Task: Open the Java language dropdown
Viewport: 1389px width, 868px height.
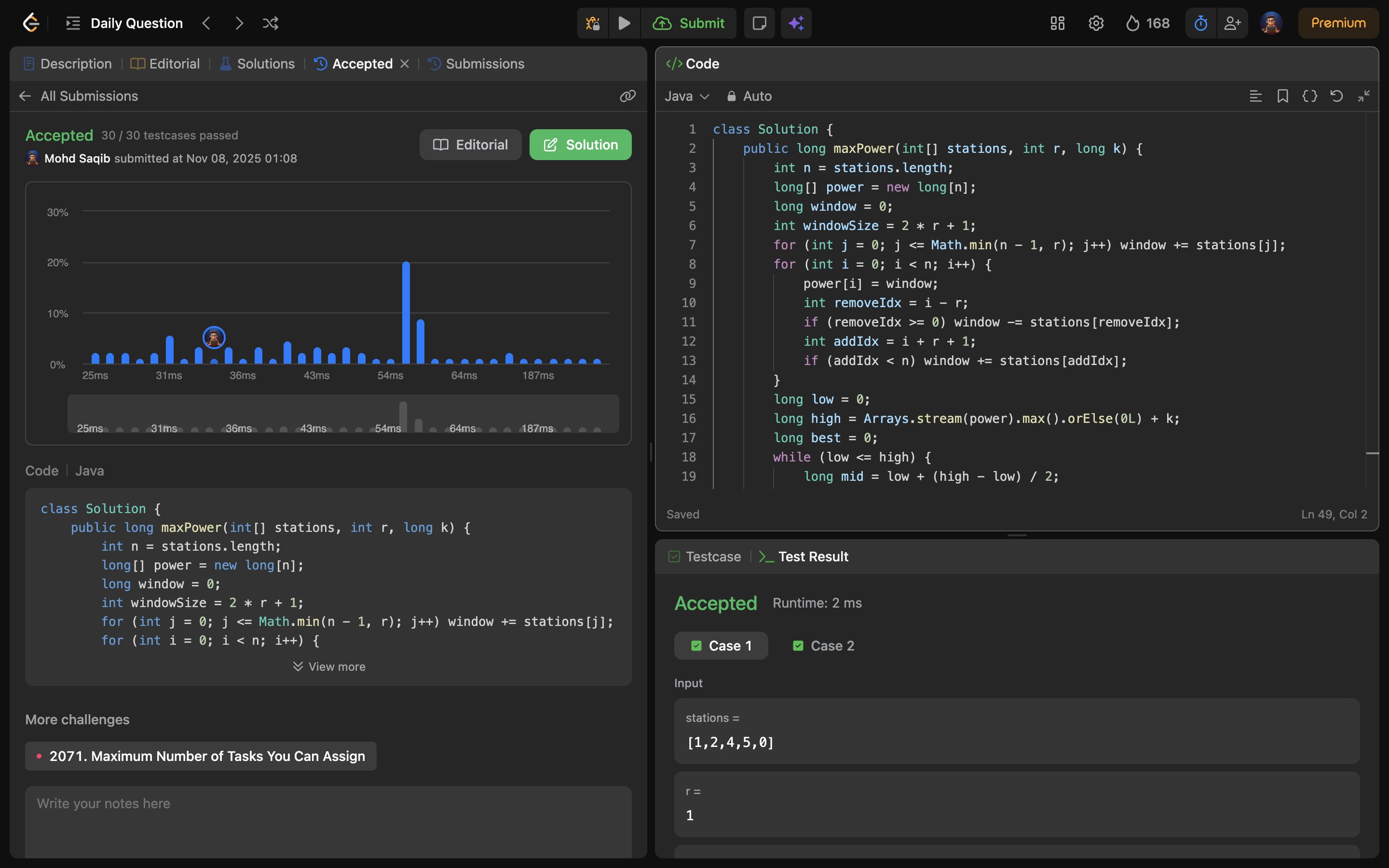Action: (x=686, y=96)
